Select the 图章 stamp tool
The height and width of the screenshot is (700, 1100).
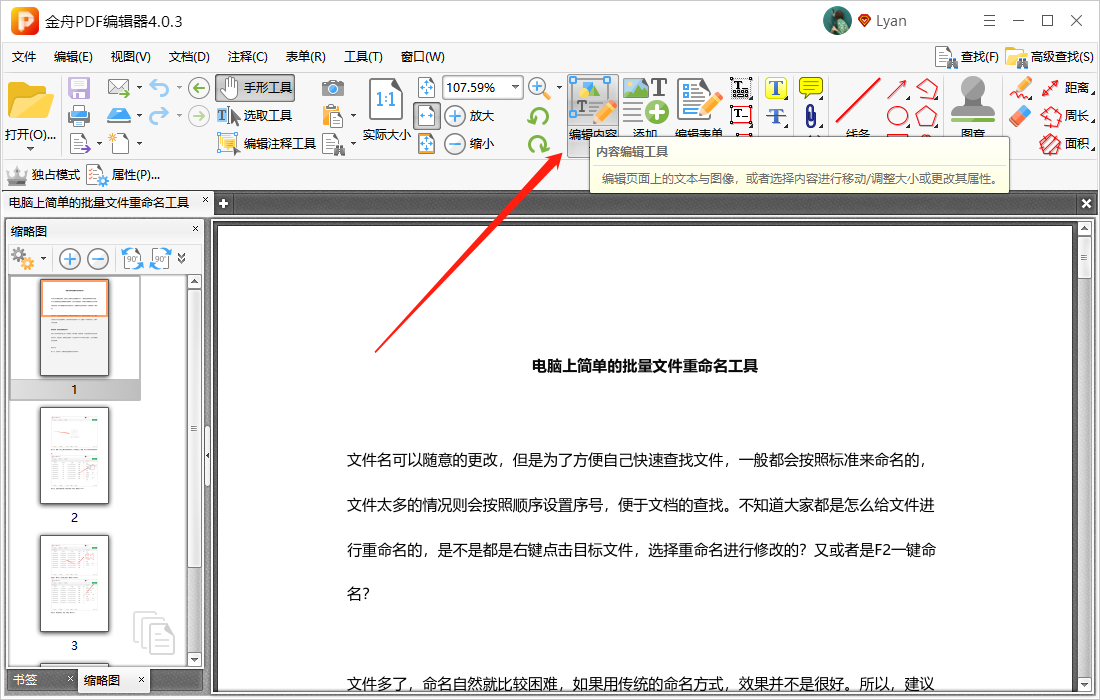971,100
